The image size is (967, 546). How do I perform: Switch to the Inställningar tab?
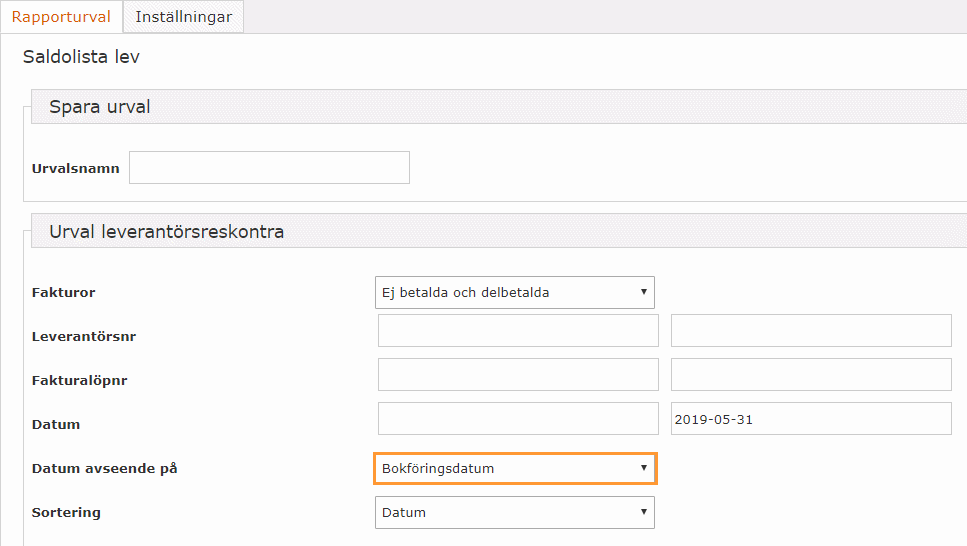click(x=184, y=17)
